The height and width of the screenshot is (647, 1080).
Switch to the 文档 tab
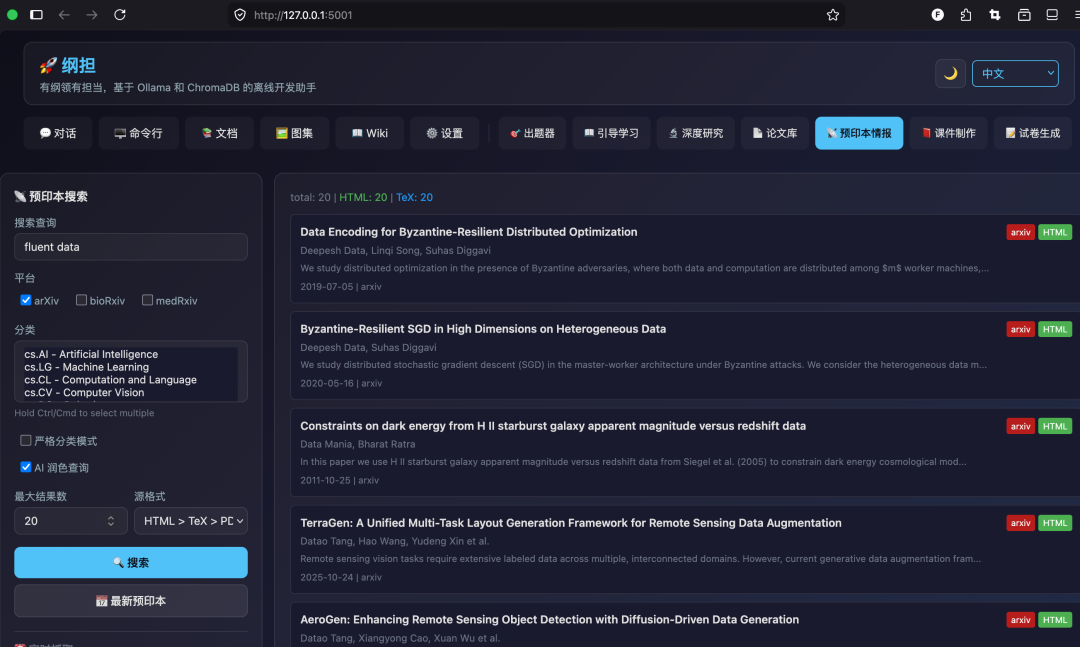tap(220, 133)
